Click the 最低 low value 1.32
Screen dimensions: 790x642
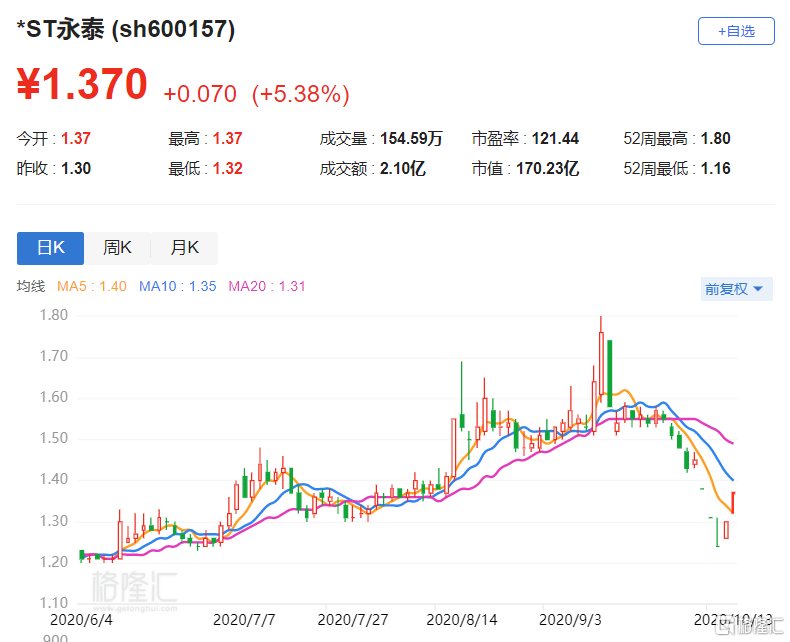pos(227,168)
